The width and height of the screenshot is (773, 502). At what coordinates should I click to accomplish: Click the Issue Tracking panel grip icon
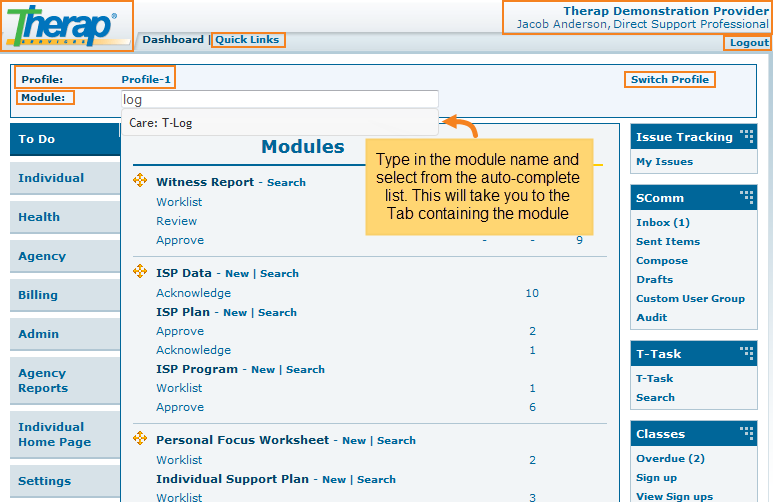[x=747, y=136]
